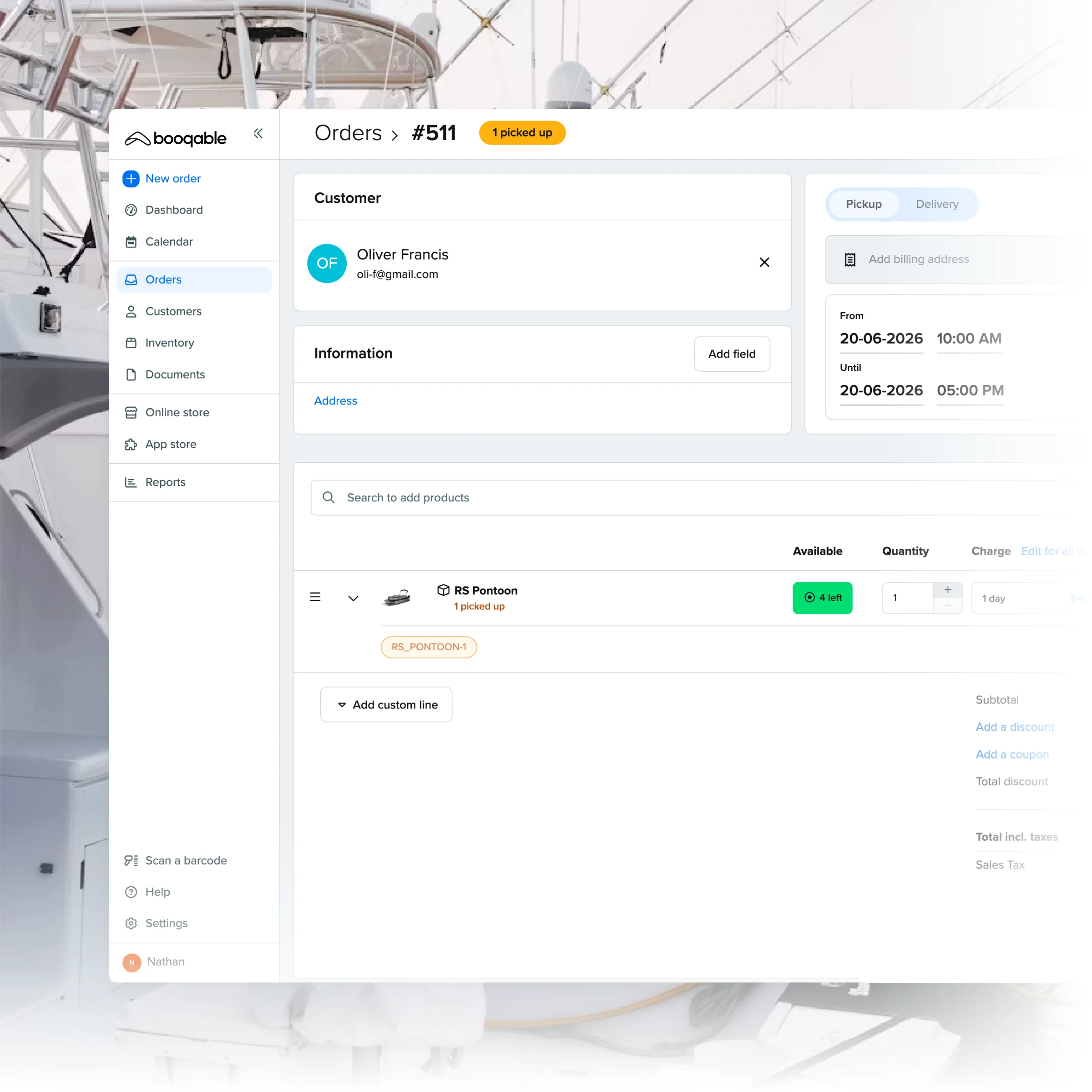Click the OF customer avatar
The width and height of the screenshot is (1092, 1092).
[x=327, y=263]
